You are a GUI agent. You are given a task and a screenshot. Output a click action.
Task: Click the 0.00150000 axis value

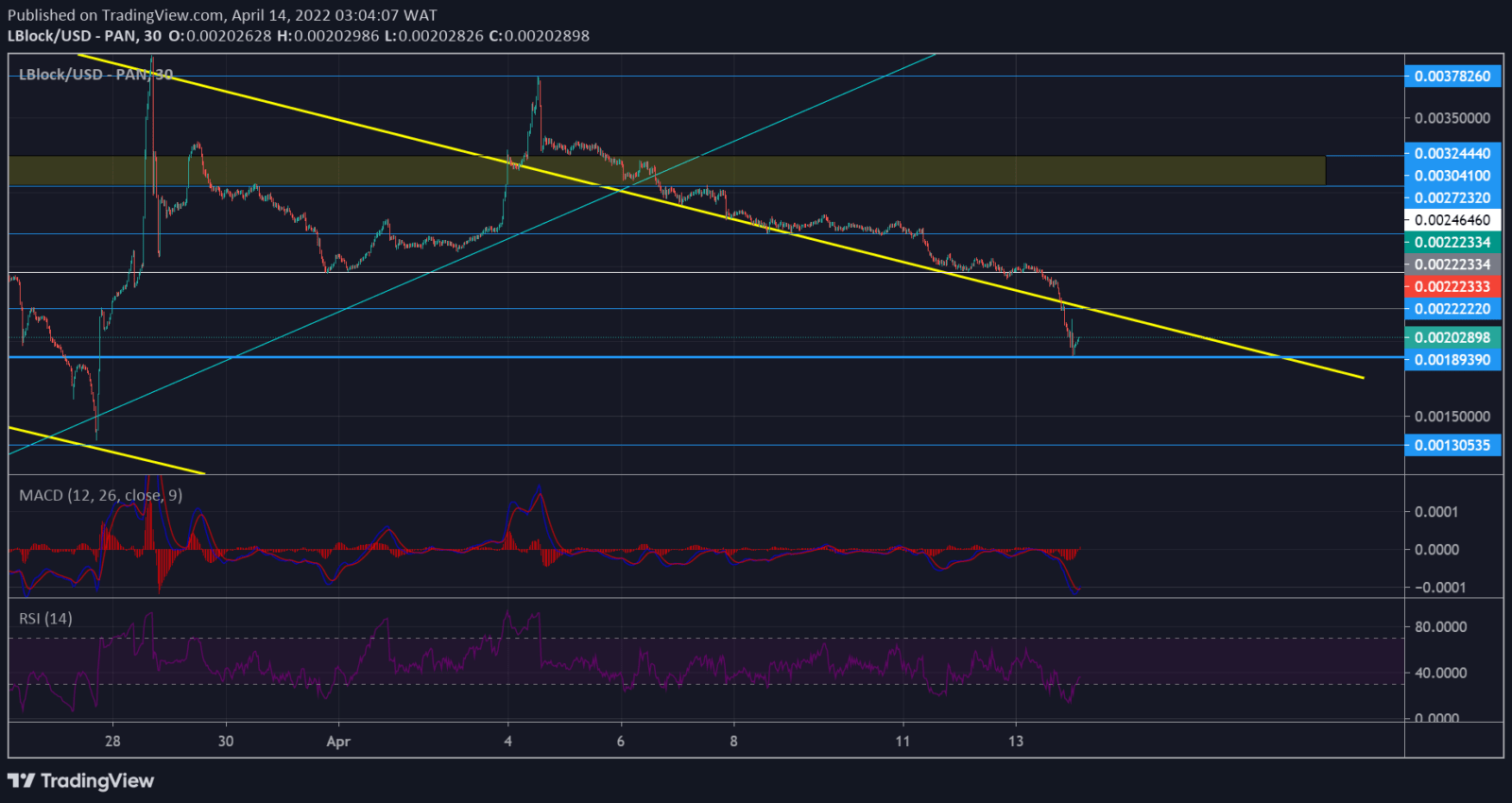click(1452, 417)
